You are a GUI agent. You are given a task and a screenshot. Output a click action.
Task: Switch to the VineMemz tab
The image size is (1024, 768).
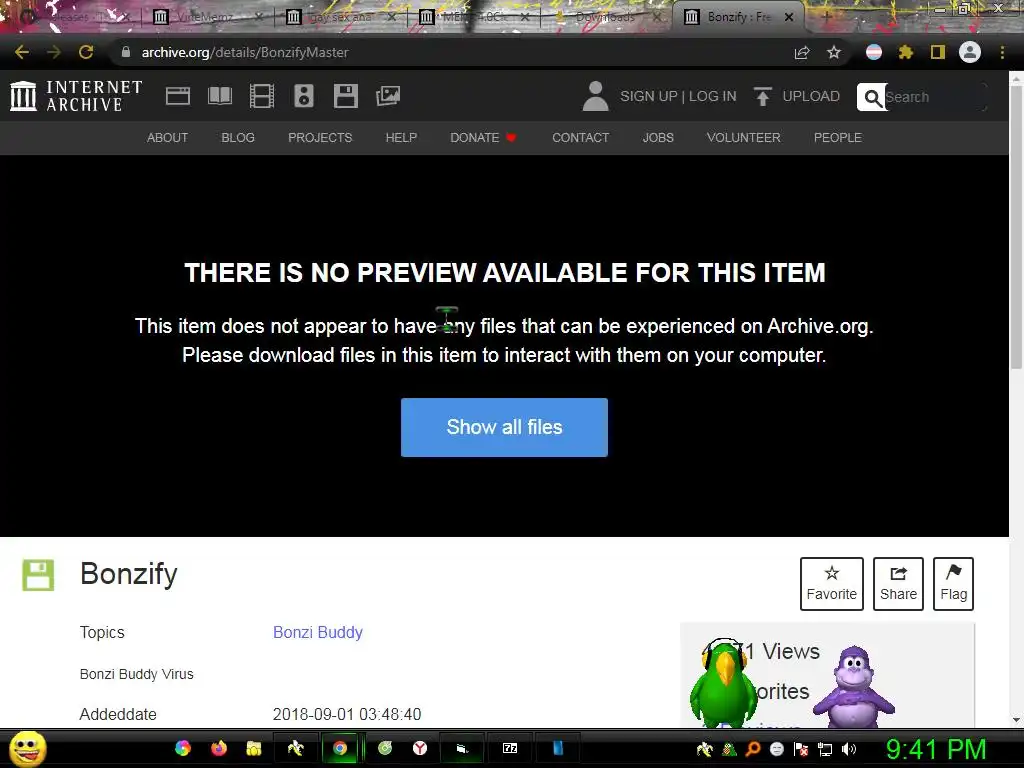[x=208, y=17]
